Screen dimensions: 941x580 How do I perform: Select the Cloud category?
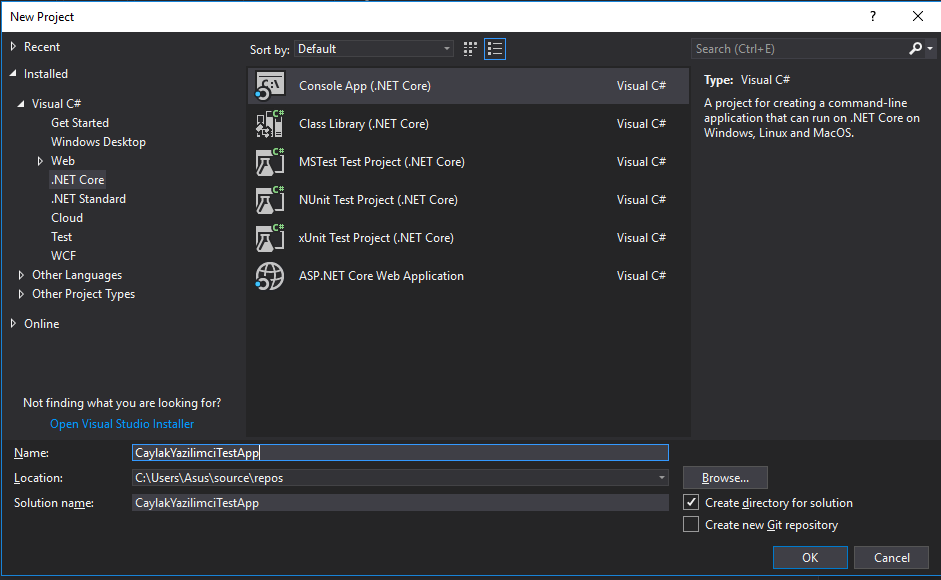point(67,218)
